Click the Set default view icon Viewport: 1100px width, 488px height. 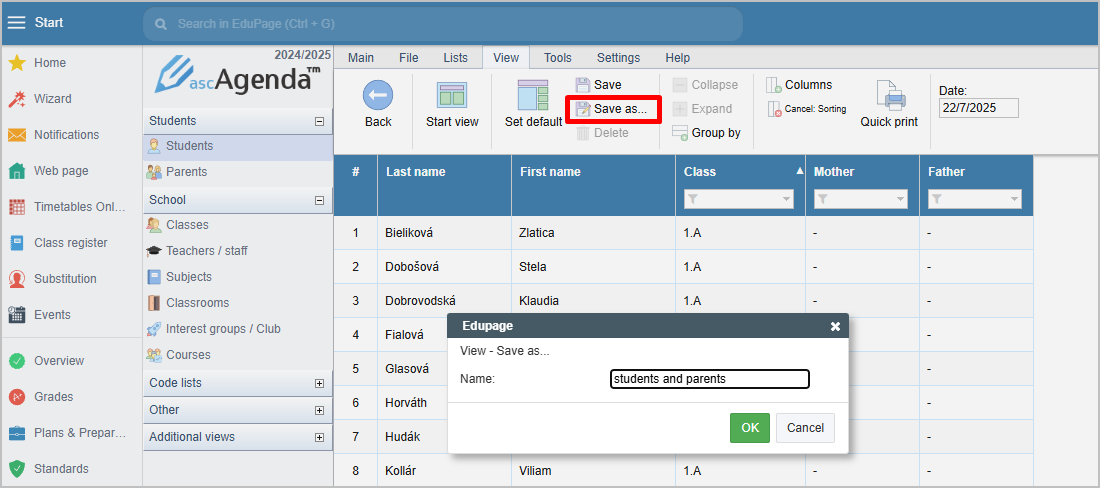coord(532,95)
